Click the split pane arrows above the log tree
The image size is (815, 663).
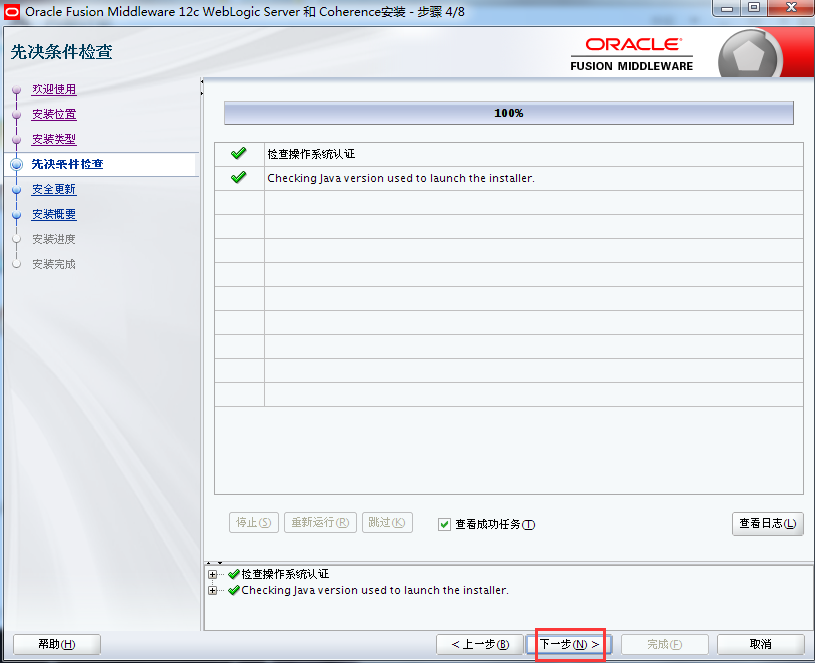click(214, 563)
